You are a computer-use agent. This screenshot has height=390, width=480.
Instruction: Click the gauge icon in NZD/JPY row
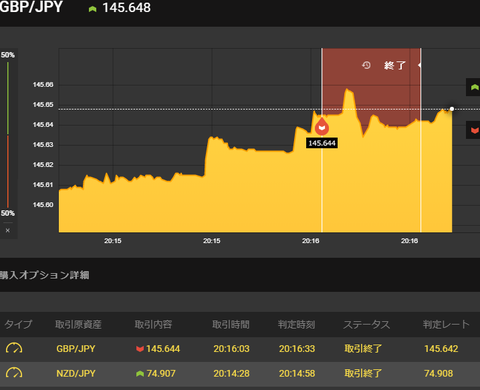point(14,373)
